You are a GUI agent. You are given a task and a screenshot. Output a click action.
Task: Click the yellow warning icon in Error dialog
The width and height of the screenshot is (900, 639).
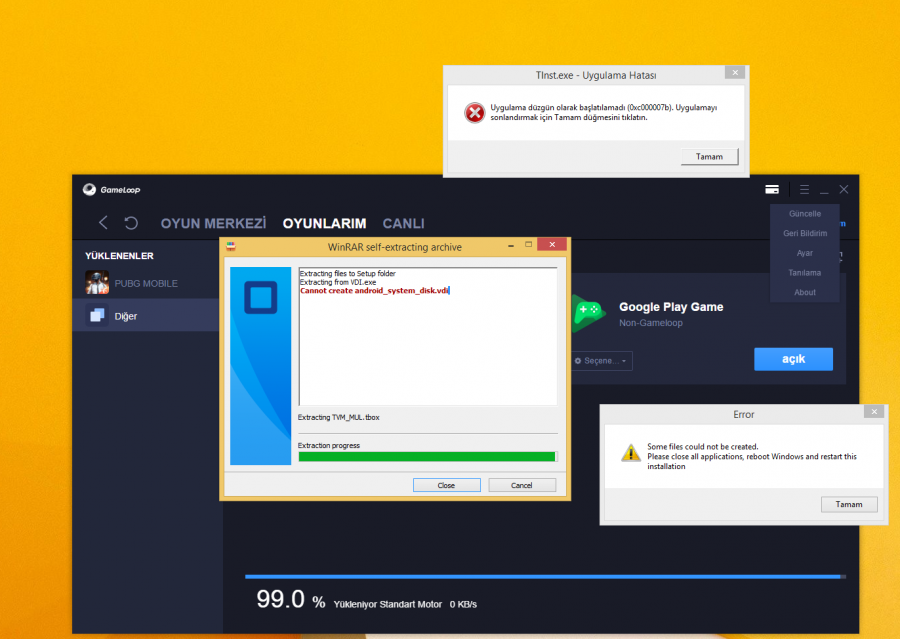point(631,452)
